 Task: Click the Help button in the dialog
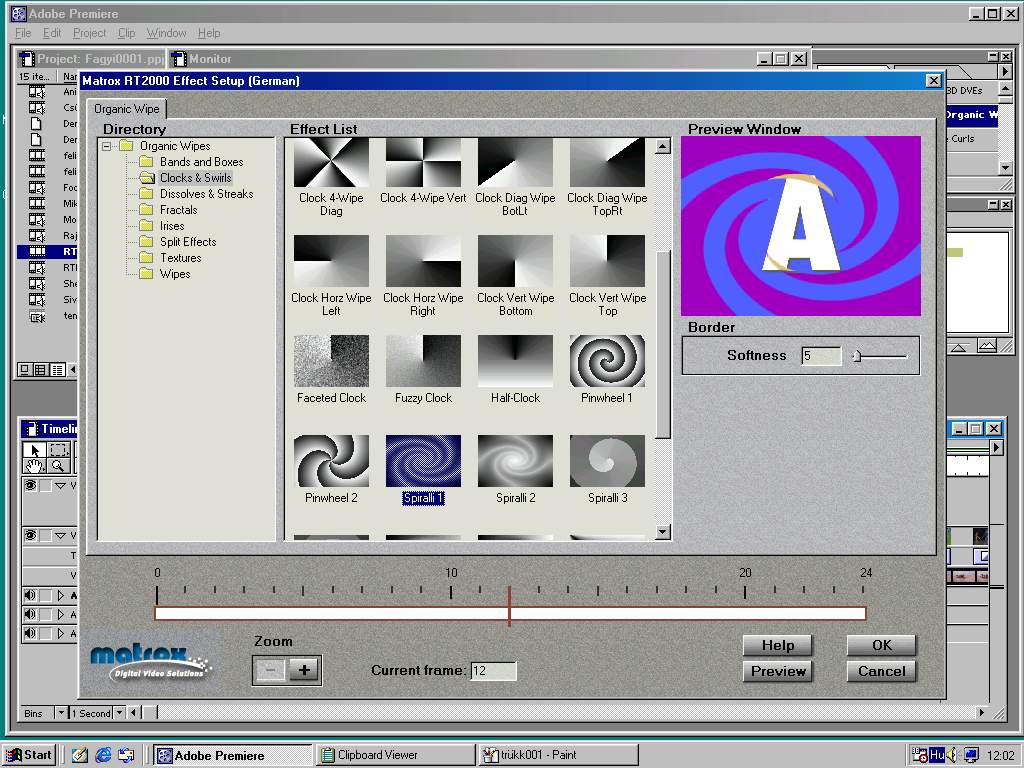click(778, 645)
